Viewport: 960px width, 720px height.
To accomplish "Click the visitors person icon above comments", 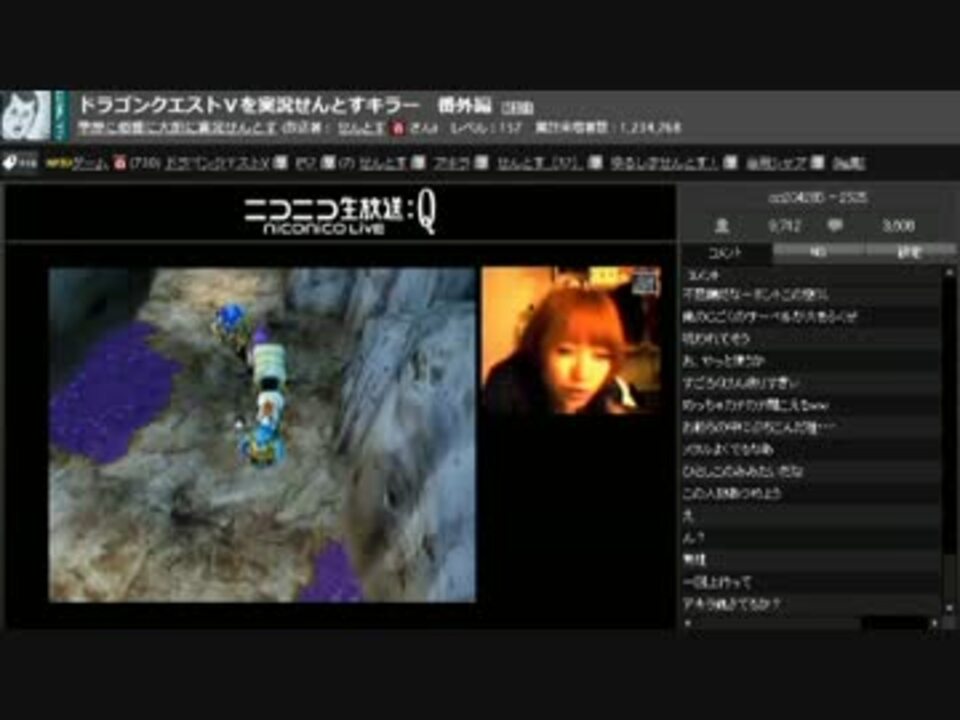I will [722, 226].
